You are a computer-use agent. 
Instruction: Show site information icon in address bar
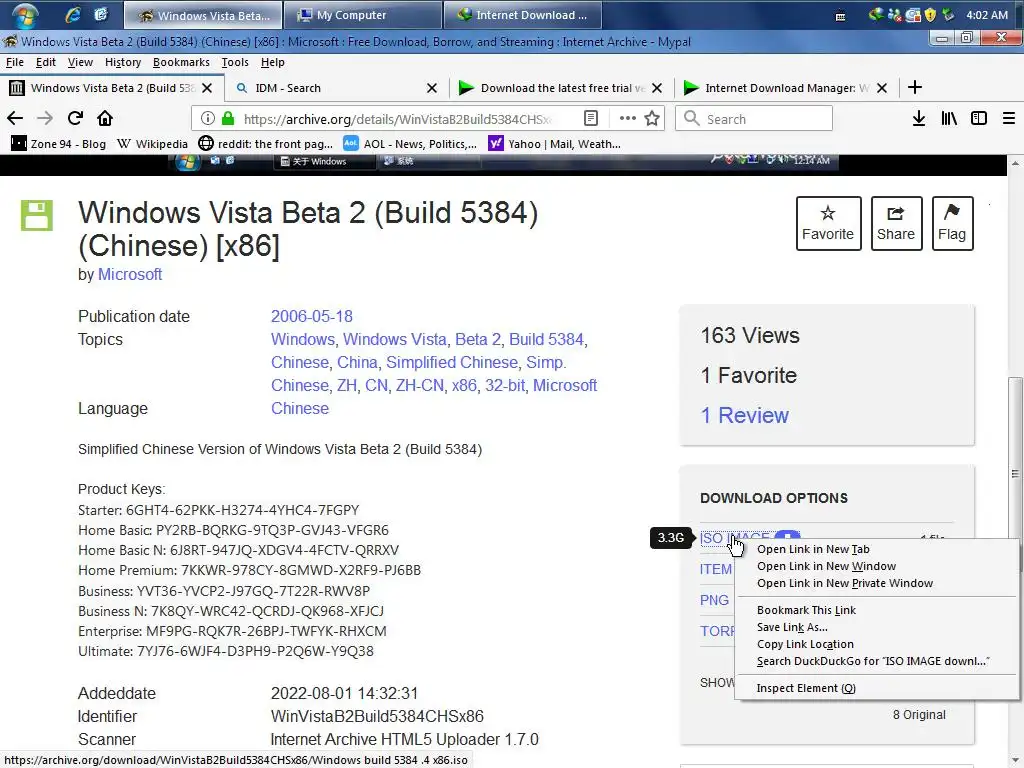click(208, 118)
